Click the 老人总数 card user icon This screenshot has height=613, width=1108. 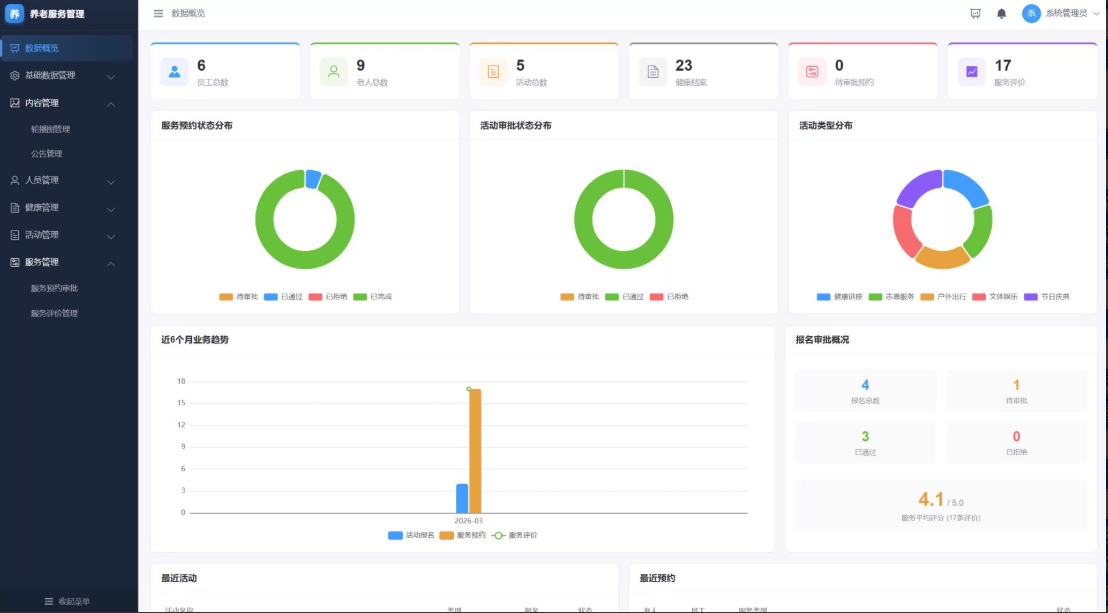tap(334, 71)
